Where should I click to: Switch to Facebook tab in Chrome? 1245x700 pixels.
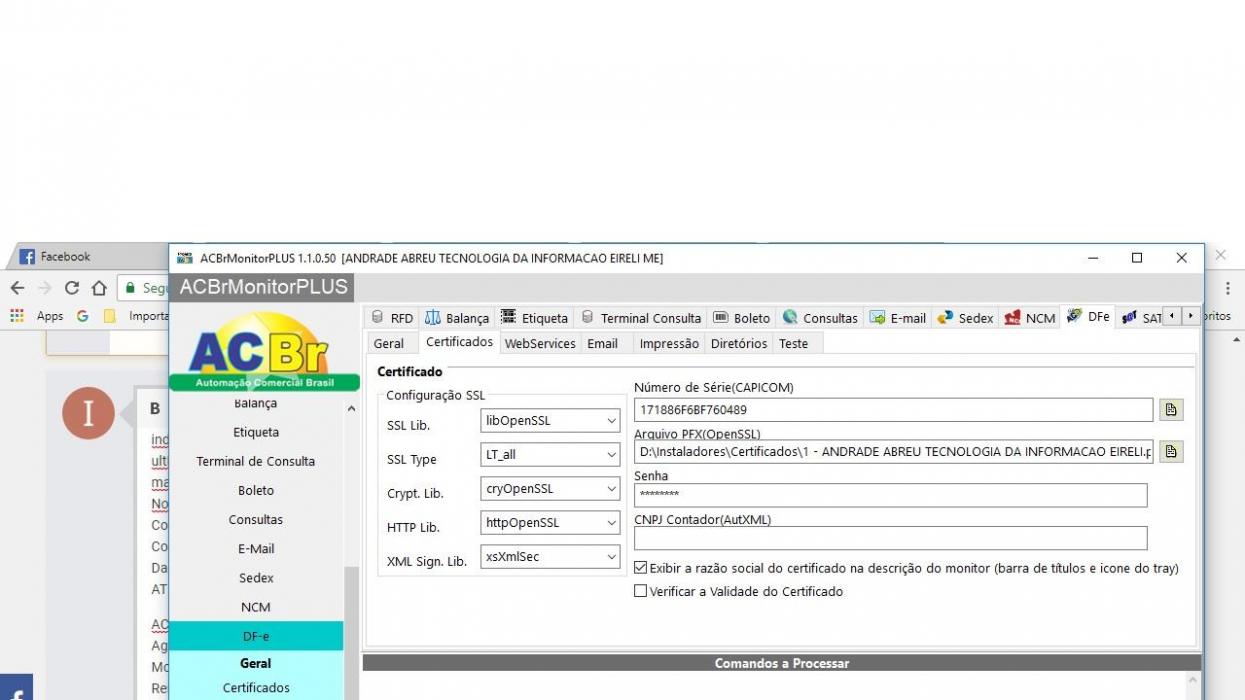(90, 257)
